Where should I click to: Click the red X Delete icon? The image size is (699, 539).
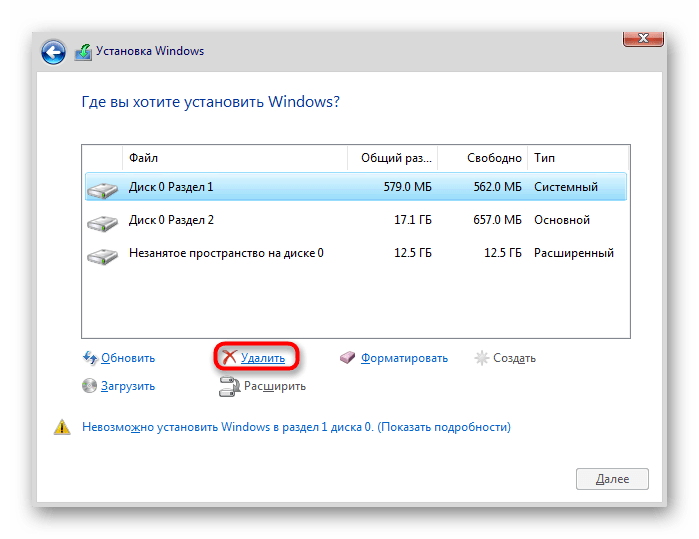tap(229, 357)
